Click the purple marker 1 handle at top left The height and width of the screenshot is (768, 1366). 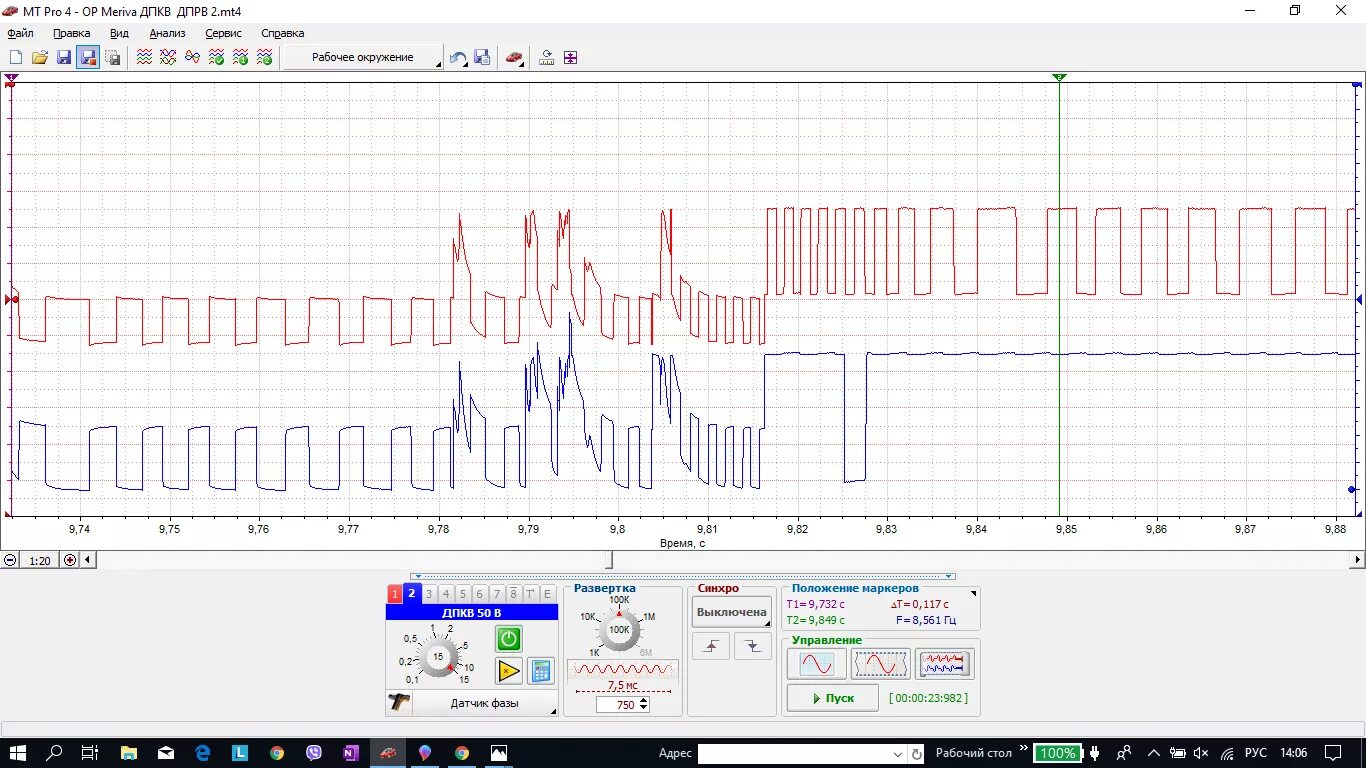pos(11,77)
